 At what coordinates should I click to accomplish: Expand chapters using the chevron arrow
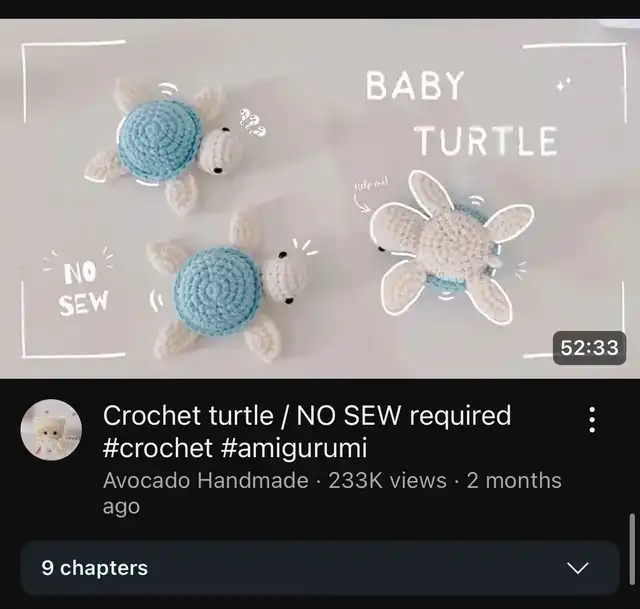578,568
